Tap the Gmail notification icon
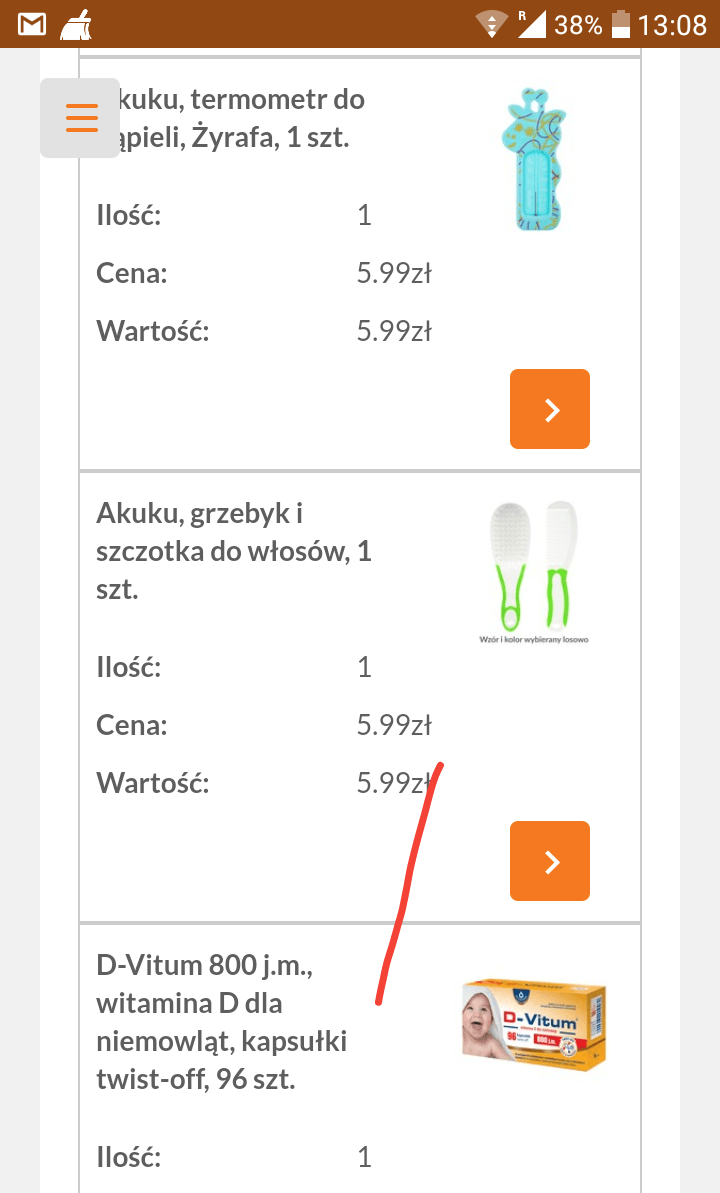Image resolution: width=720 pixels, height=1193 pixels. tap(32, 24)
